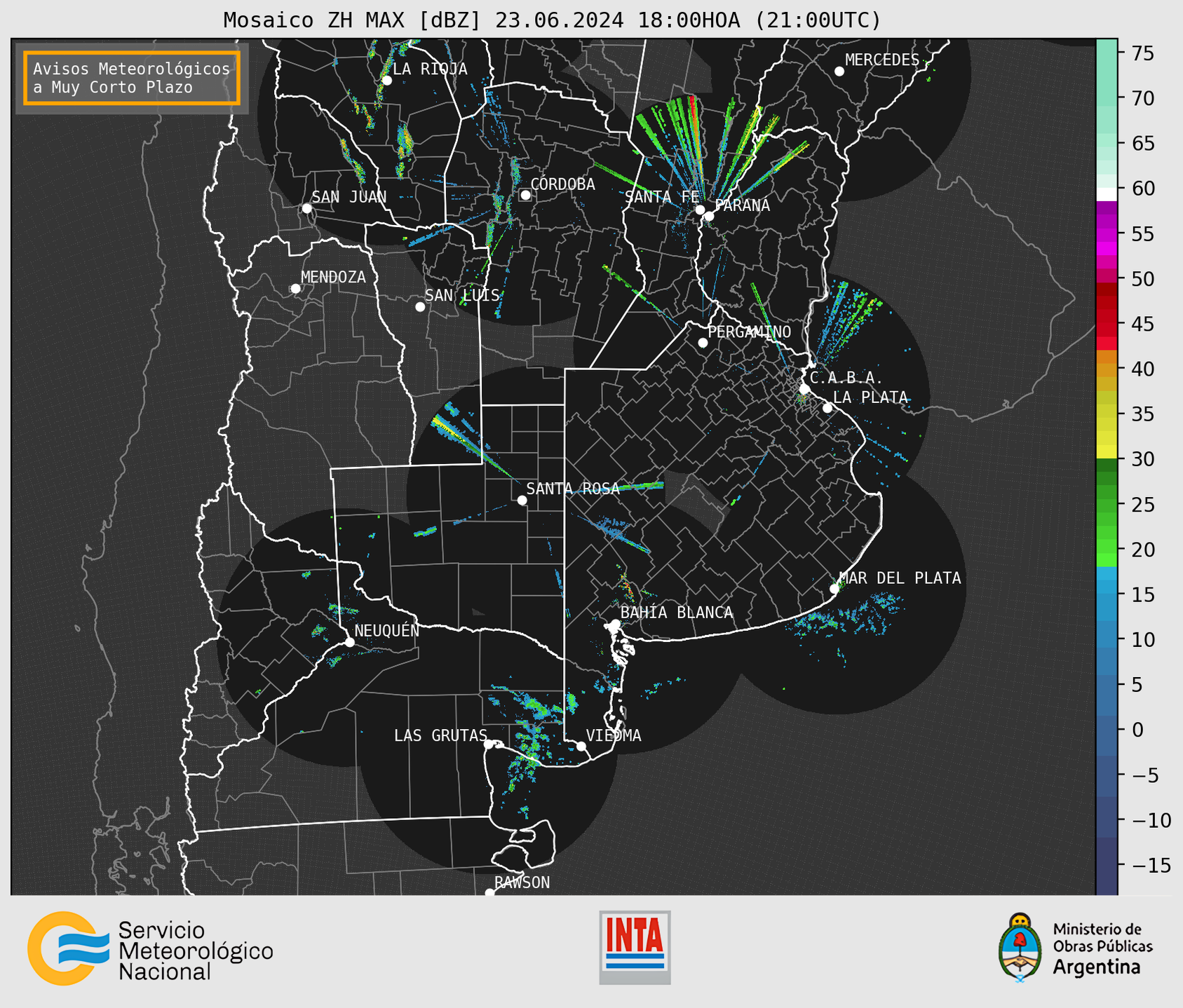Click the 0 tick label on color scale
The width and height of the screenshot is (1183, 1008).
(1137, 730)
